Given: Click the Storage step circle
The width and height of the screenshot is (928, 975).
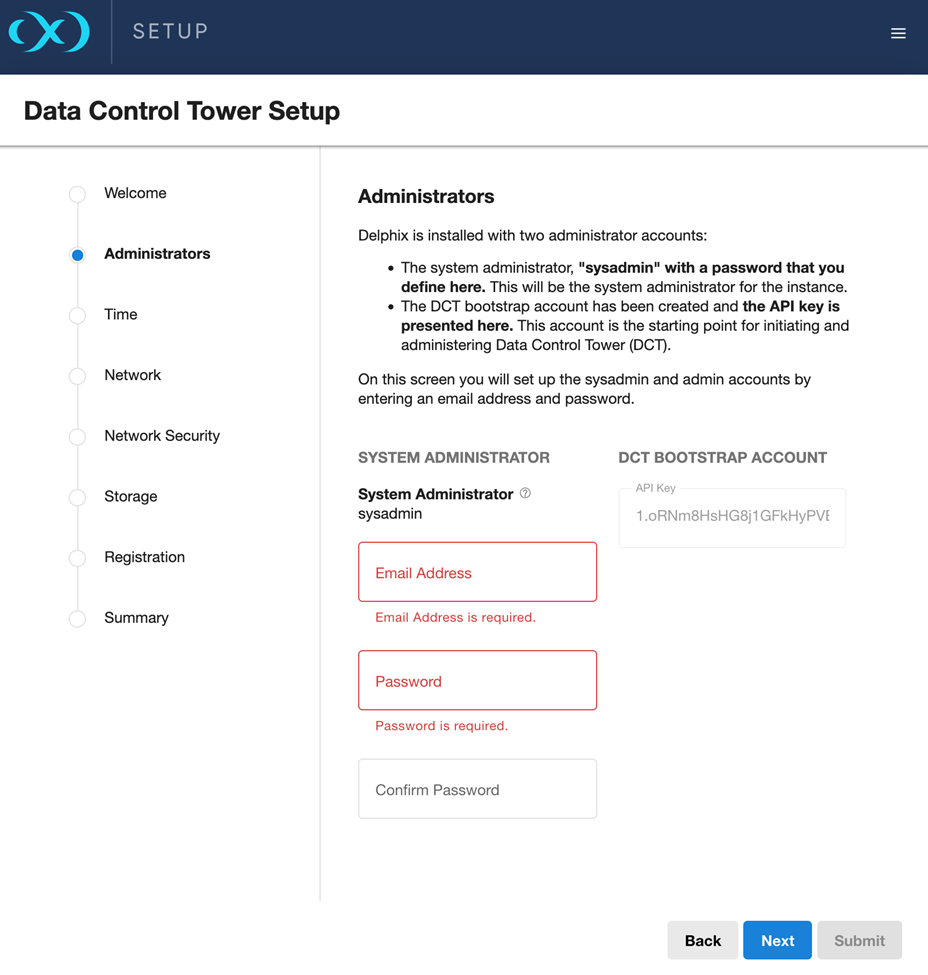Looking at the screenshot, I should [x=77, y=497].
